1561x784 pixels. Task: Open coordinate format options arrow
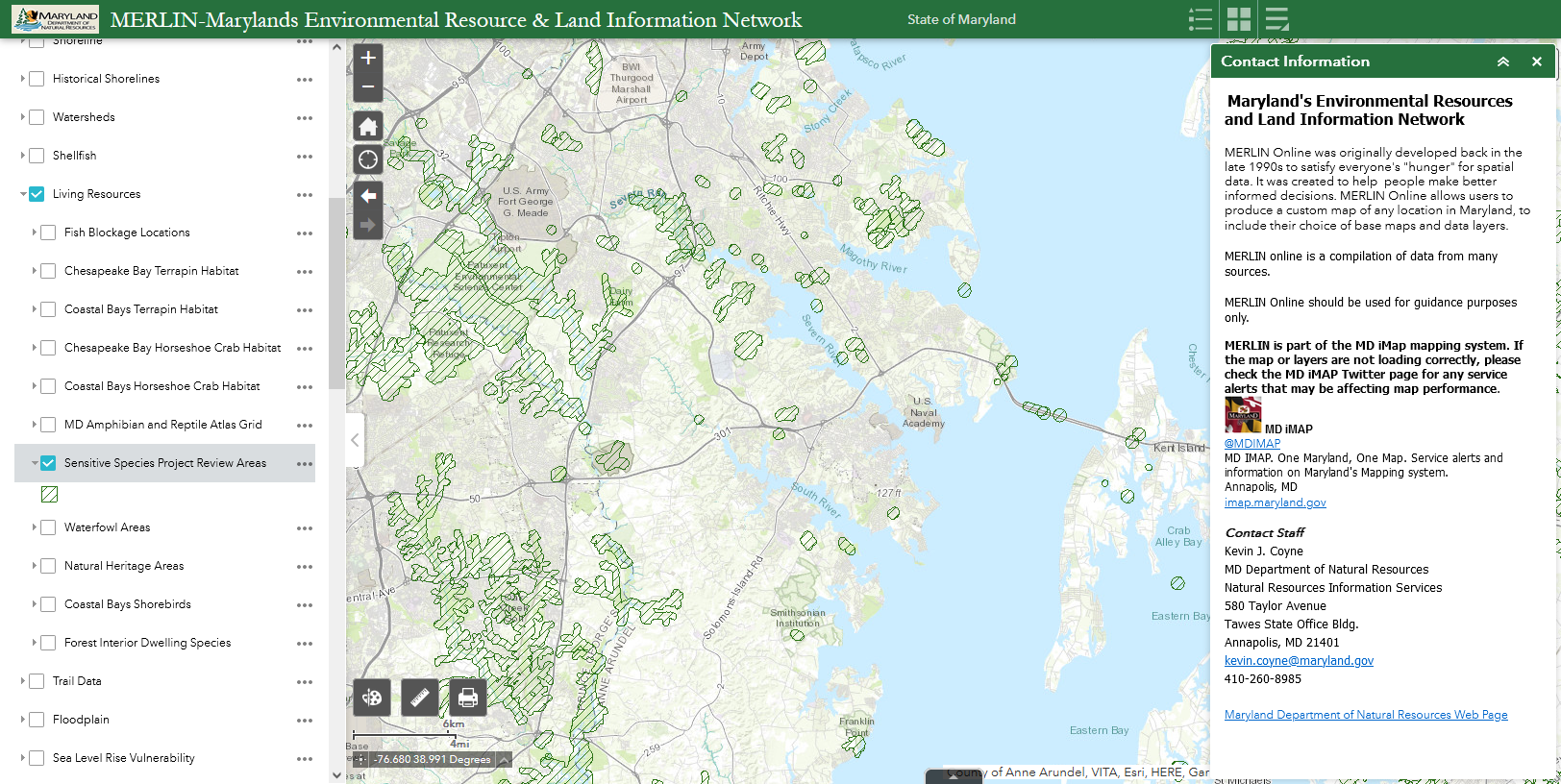[x=504, y=759]
